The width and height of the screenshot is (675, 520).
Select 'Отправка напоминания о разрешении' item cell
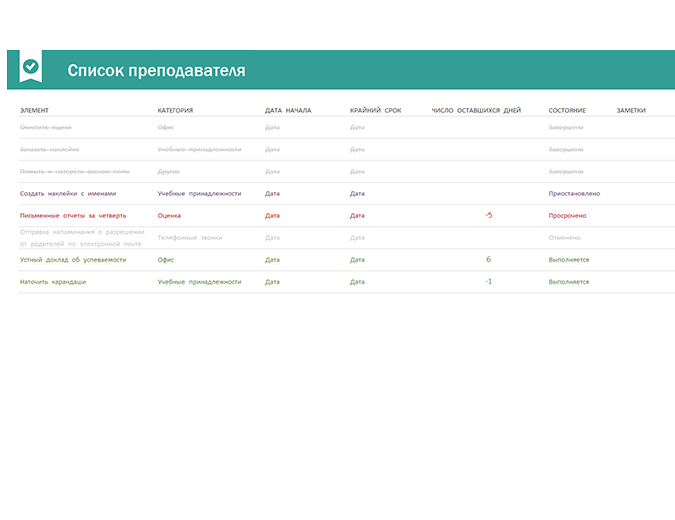82,238
